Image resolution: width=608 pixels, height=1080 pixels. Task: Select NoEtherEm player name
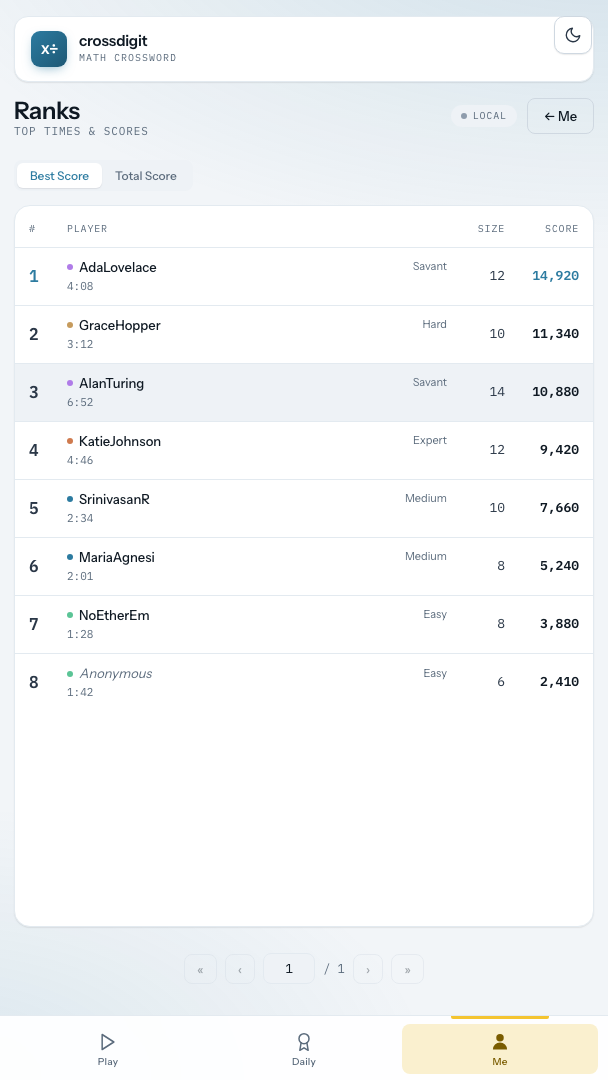click(x=114, y=615)
